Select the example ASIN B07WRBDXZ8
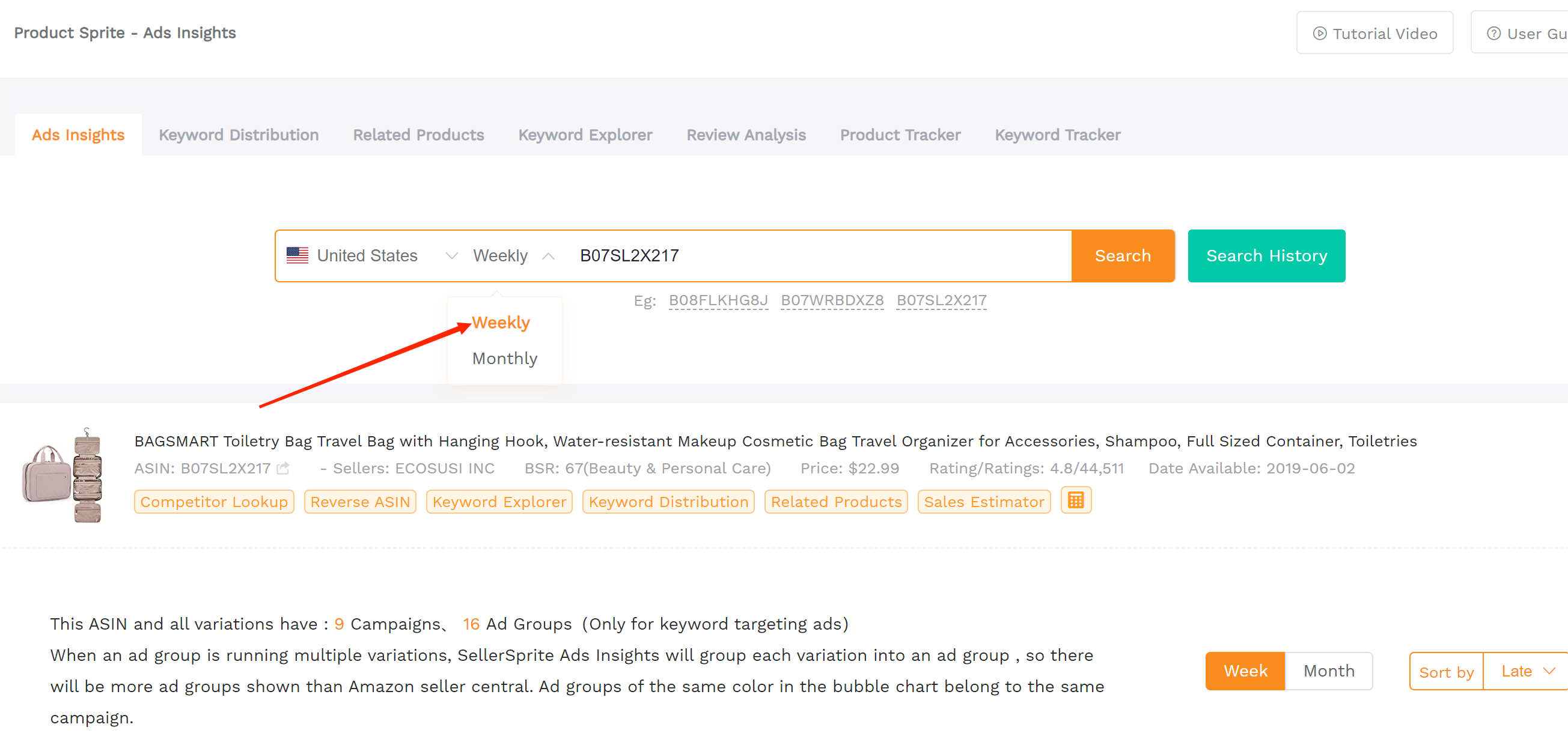1568x745 pixels. tap(831, 300)
